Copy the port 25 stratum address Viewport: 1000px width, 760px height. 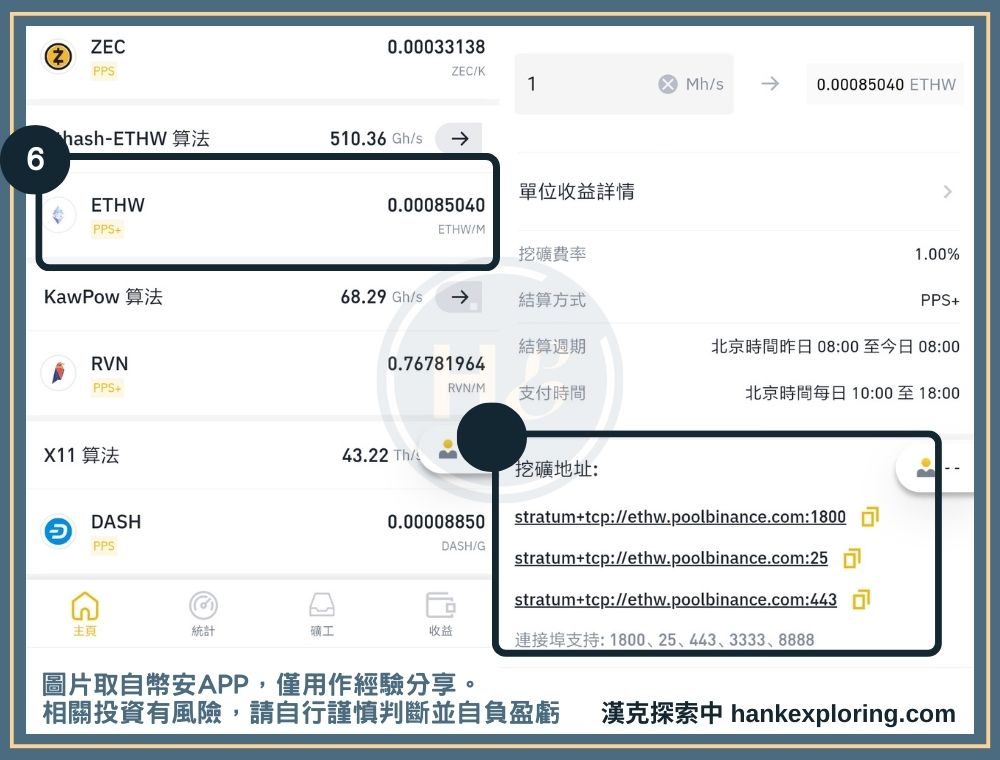pos(852,558)
